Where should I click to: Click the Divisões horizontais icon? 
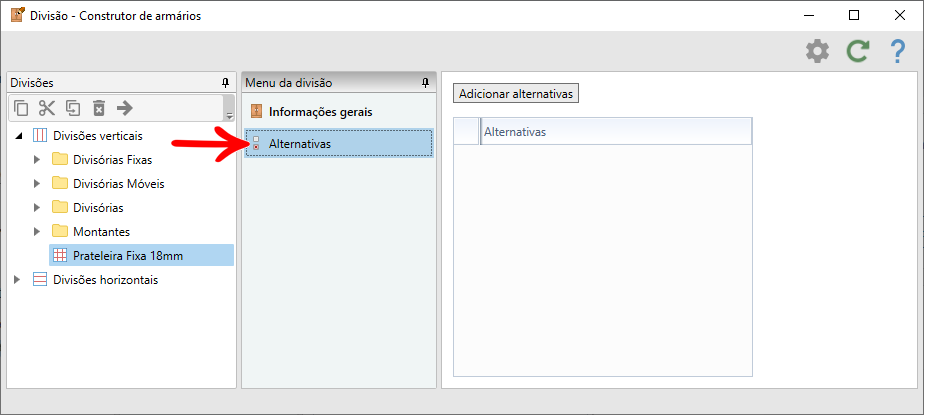pos(40,279)
